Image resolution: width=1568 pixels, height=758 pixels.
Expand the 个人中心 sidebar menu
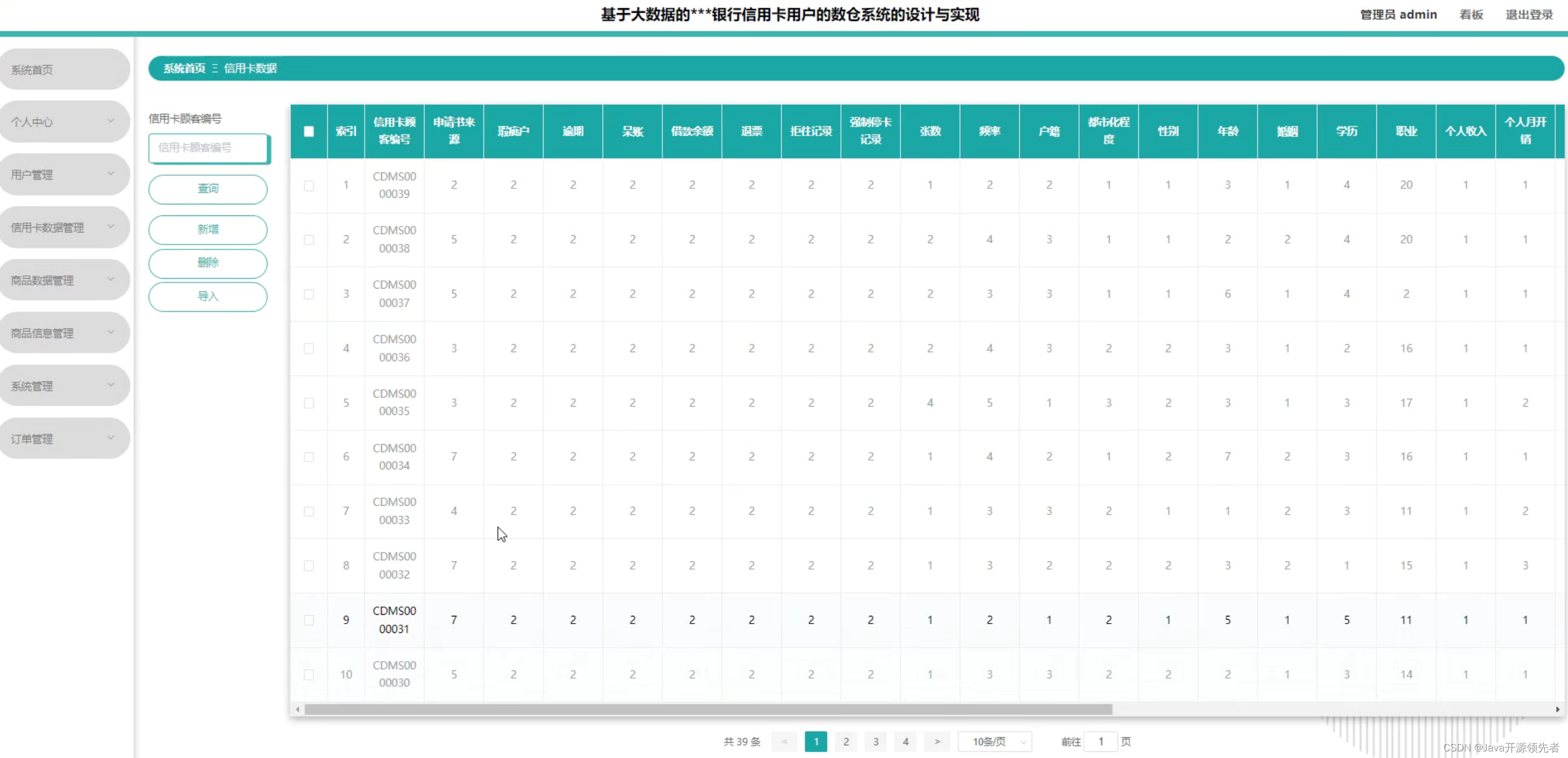[64, 122]
